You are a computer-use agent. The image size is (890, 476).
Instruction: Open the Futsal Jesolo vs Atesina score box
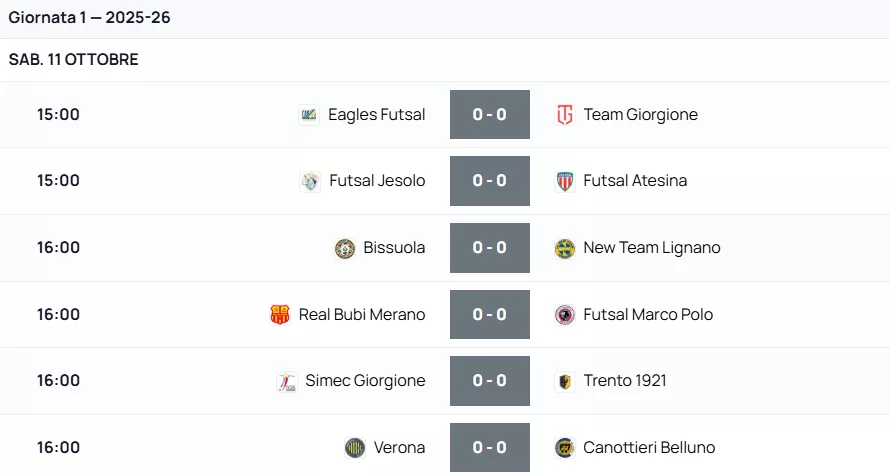click(490, 181)
